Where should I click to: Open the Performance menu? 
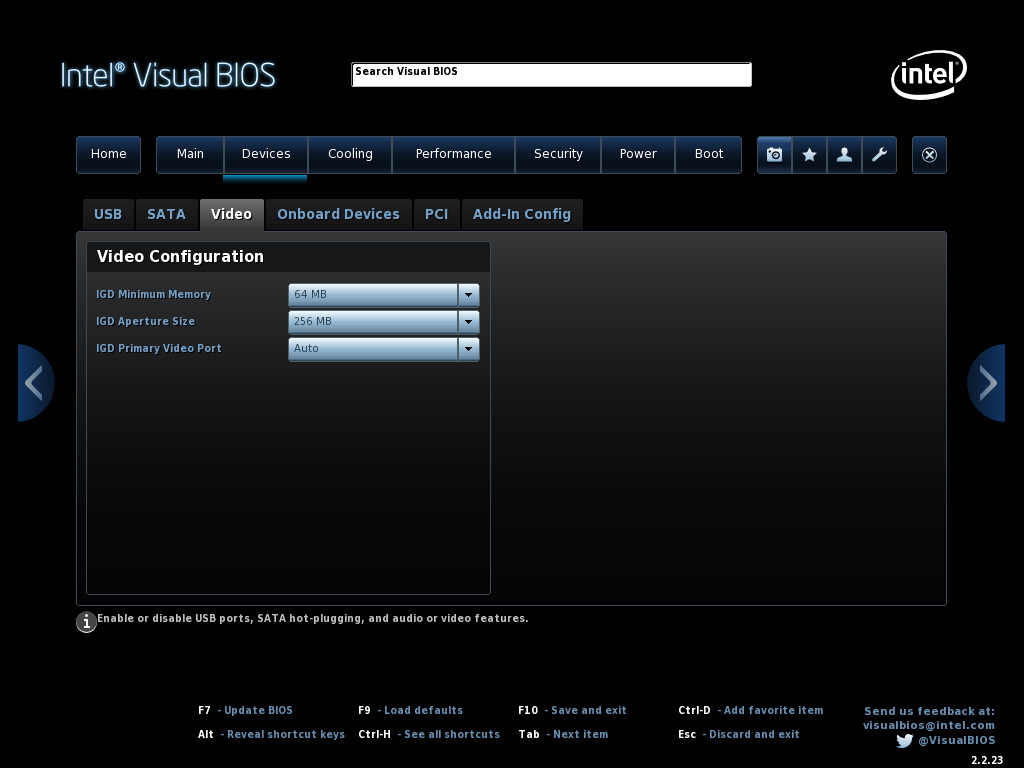[x=453, y=154]
